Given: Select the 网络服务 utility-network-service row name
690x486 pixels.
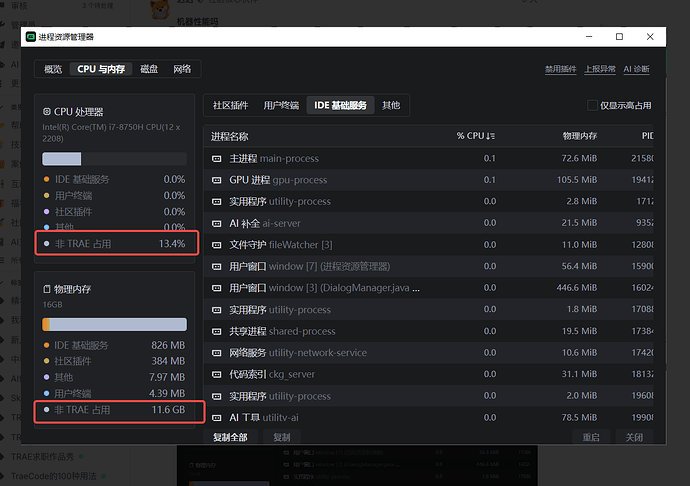Looking at the screenshot, I should click(298, 353).
